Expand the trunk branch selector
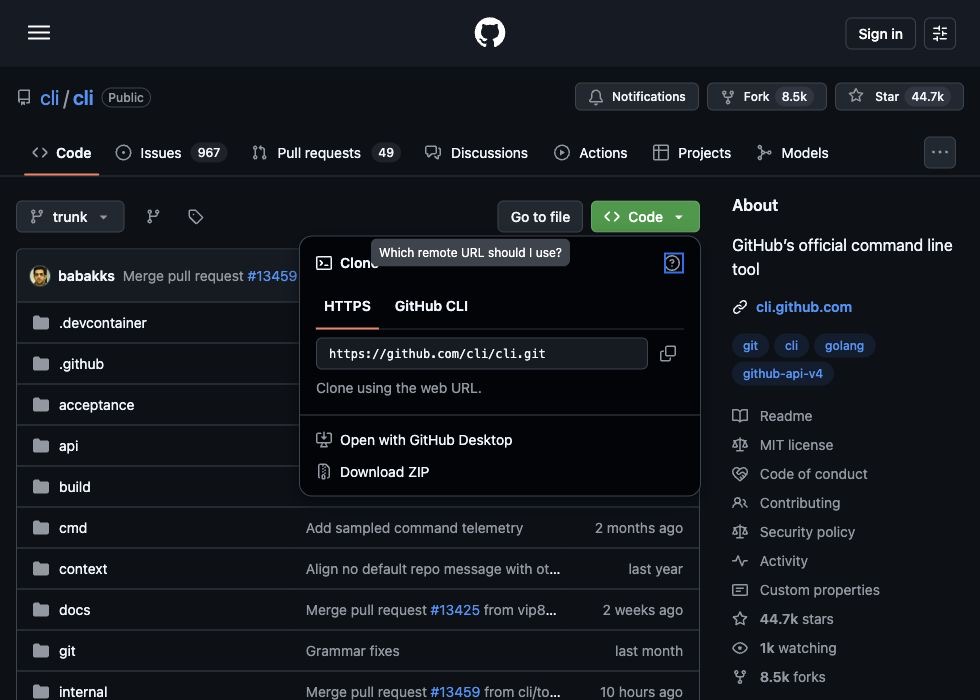The image size is (980, 700). coord(70,217)
